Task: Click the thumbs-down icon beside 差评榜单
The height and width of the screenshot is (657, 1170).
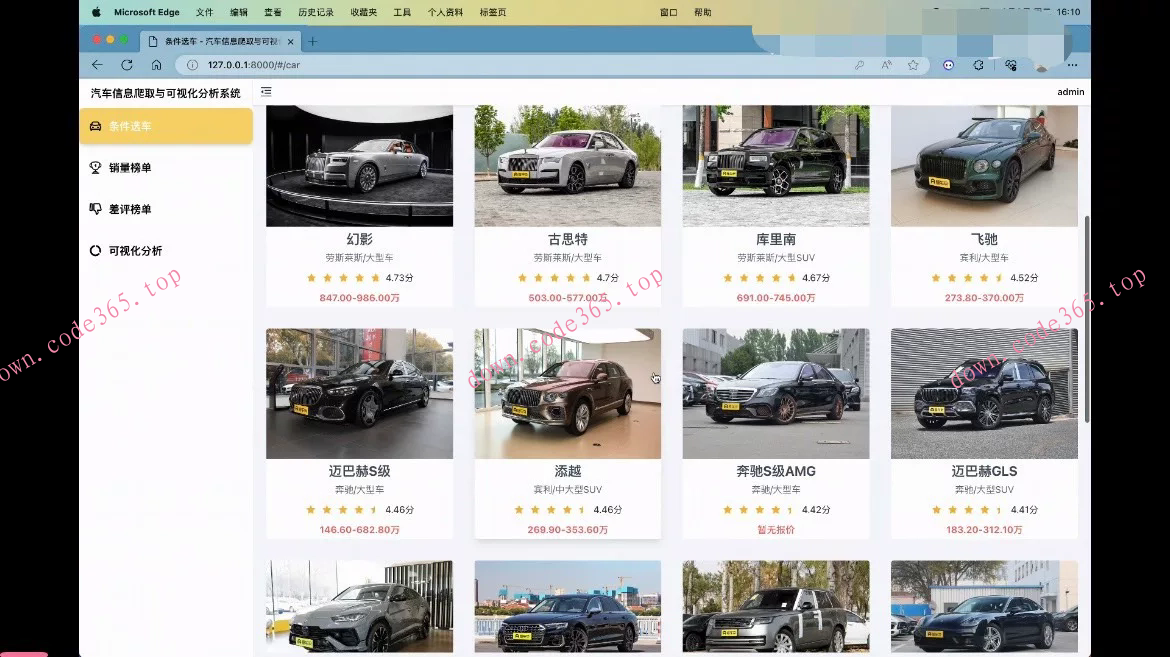Action: [x=96, y=209]
